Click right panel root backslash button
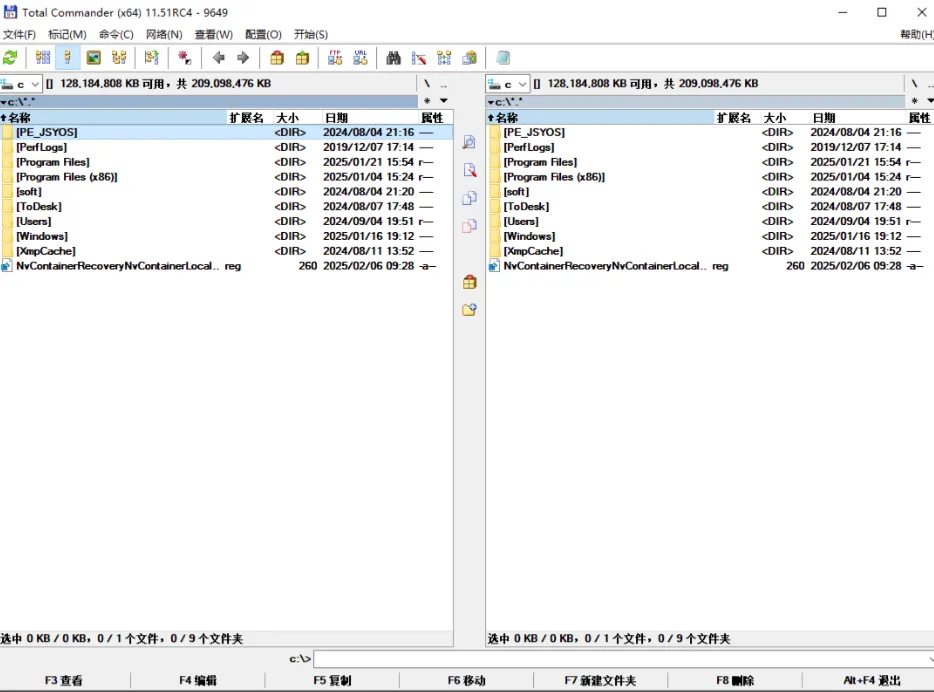934x692 pixels. tap(914, 84)
